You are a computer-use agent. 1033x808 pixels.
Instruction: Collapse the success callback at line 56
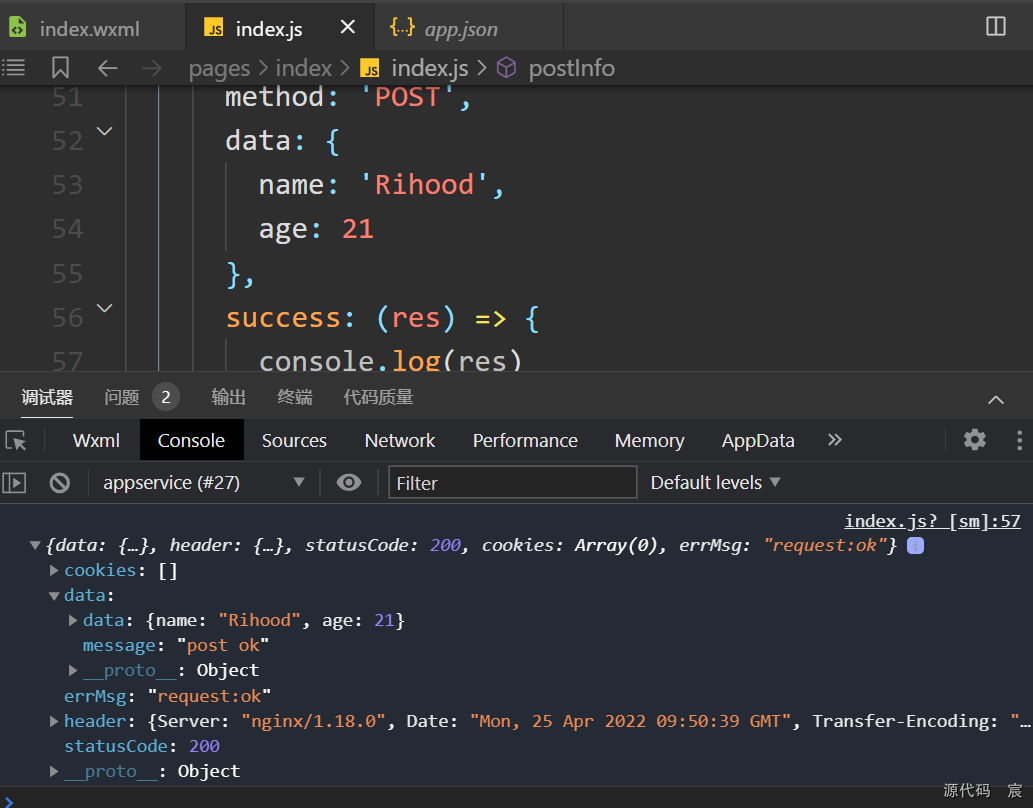click(105, 308)
